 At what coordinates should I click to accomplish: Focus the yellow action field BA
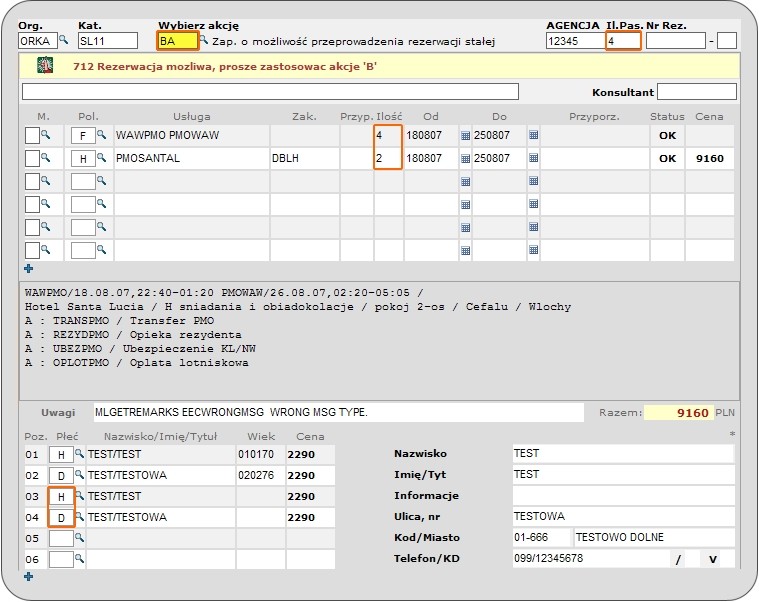tap(178, 41)
